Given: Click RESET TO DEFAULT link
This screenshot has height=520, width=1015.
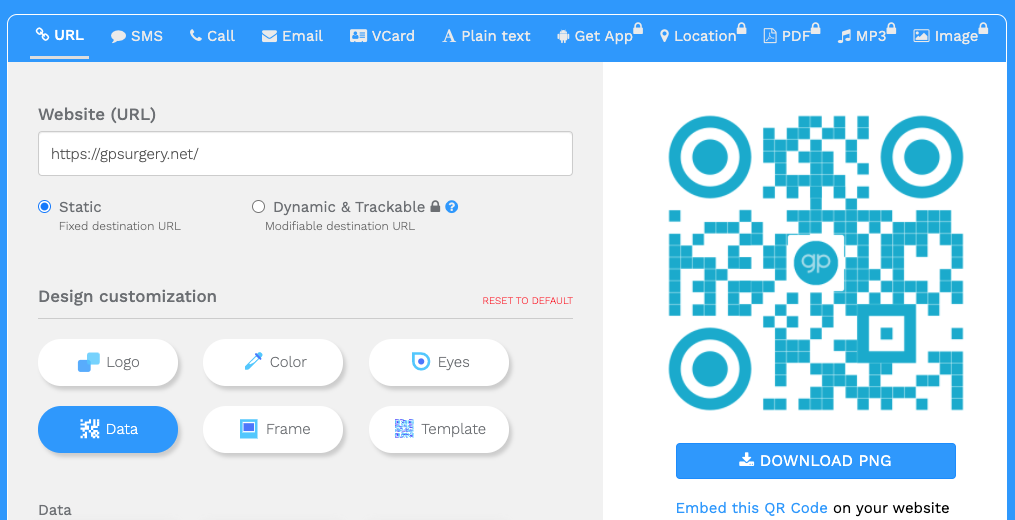Looking at the screenshot, I should (527, 301).
